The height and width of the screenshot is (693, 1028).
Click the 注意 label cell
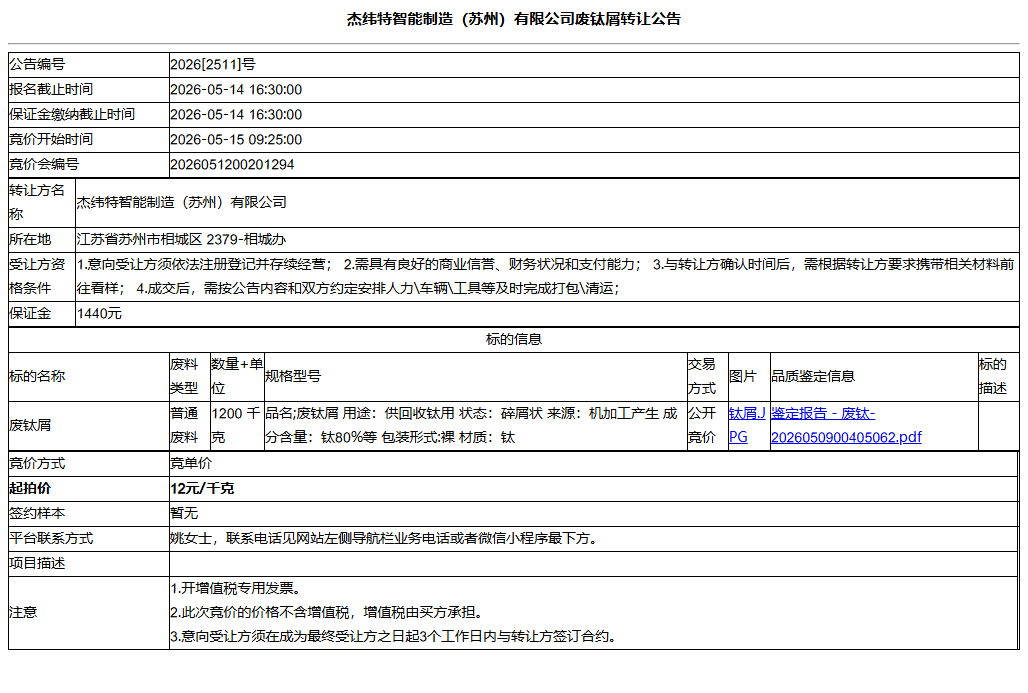89,612
